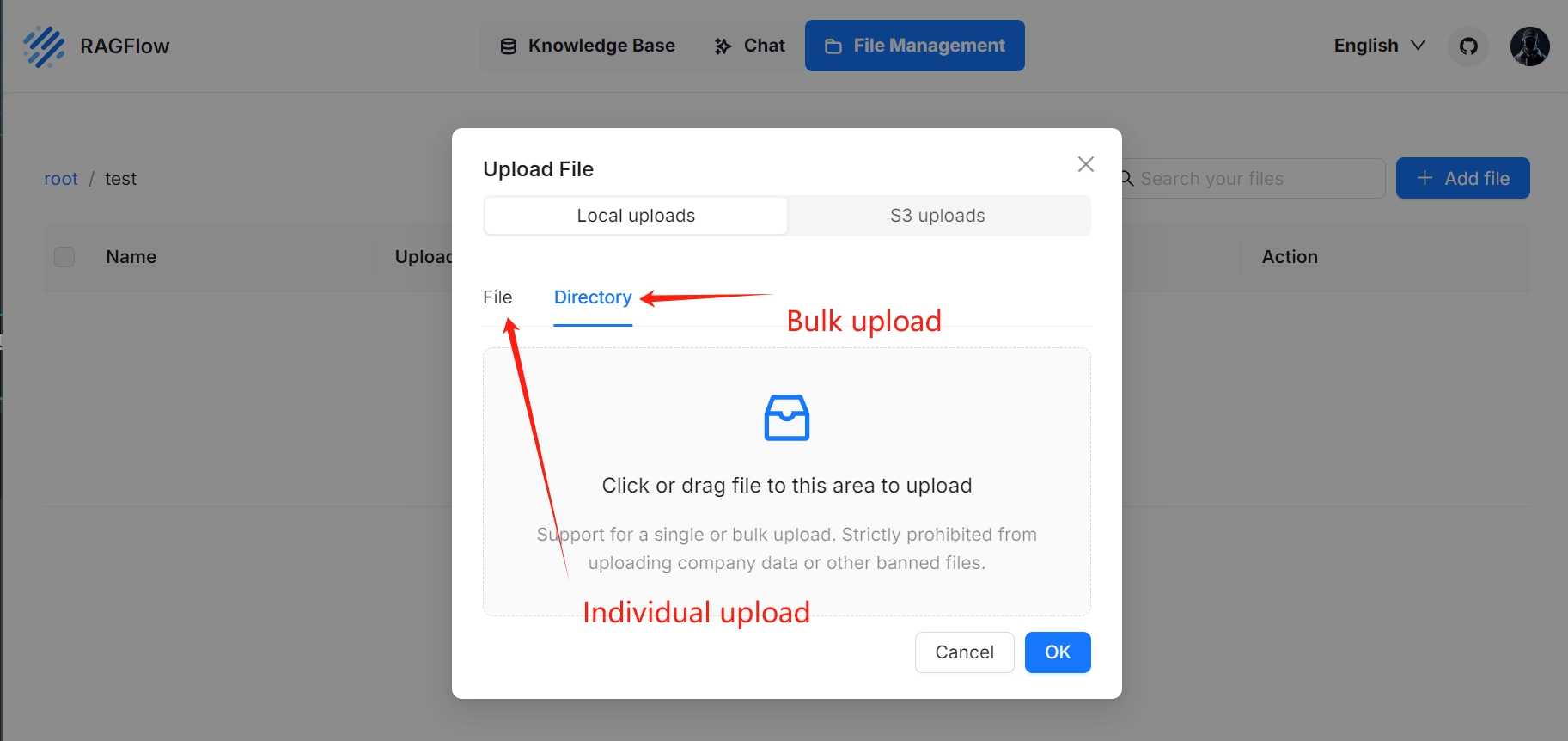Viewport: 1568px width, 741px height.
Task: Toggle the select-all checkbox beside Name
Action: (x=64, y=256)
